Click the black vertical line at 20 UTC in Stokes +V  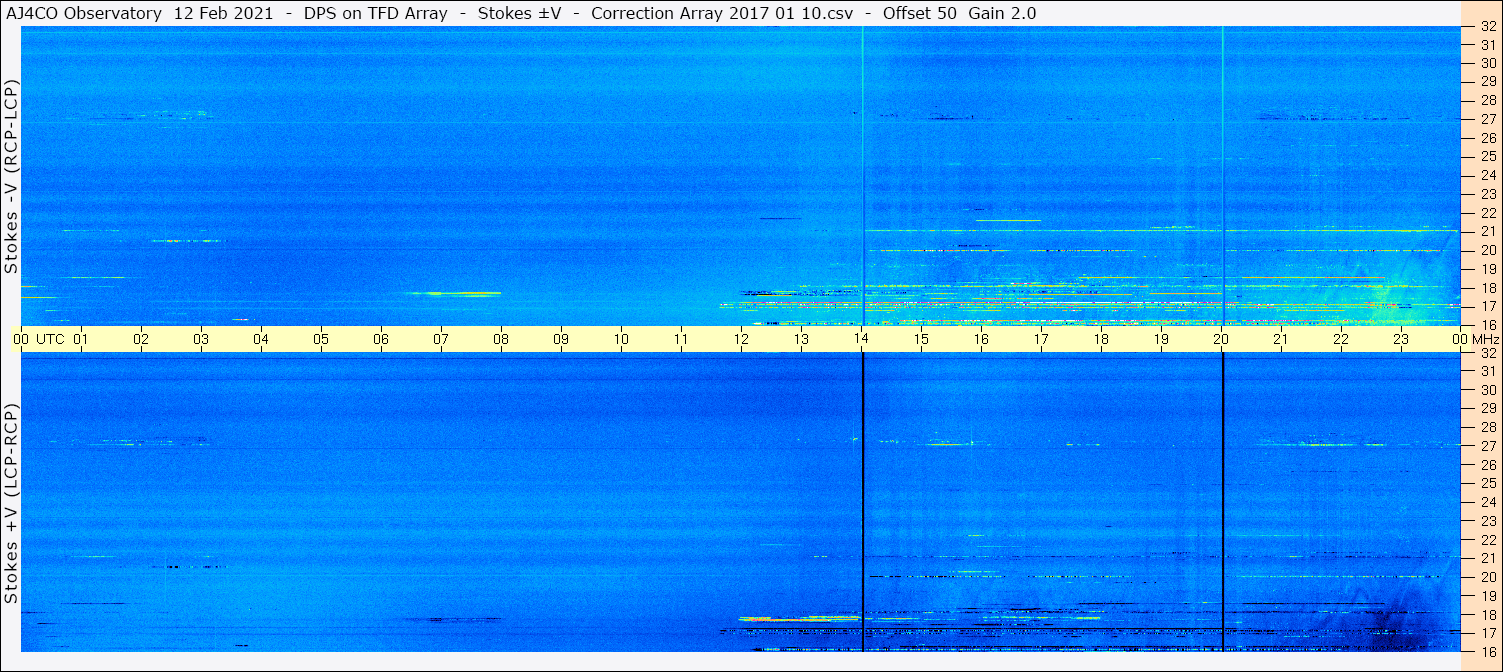(1222, 502)
